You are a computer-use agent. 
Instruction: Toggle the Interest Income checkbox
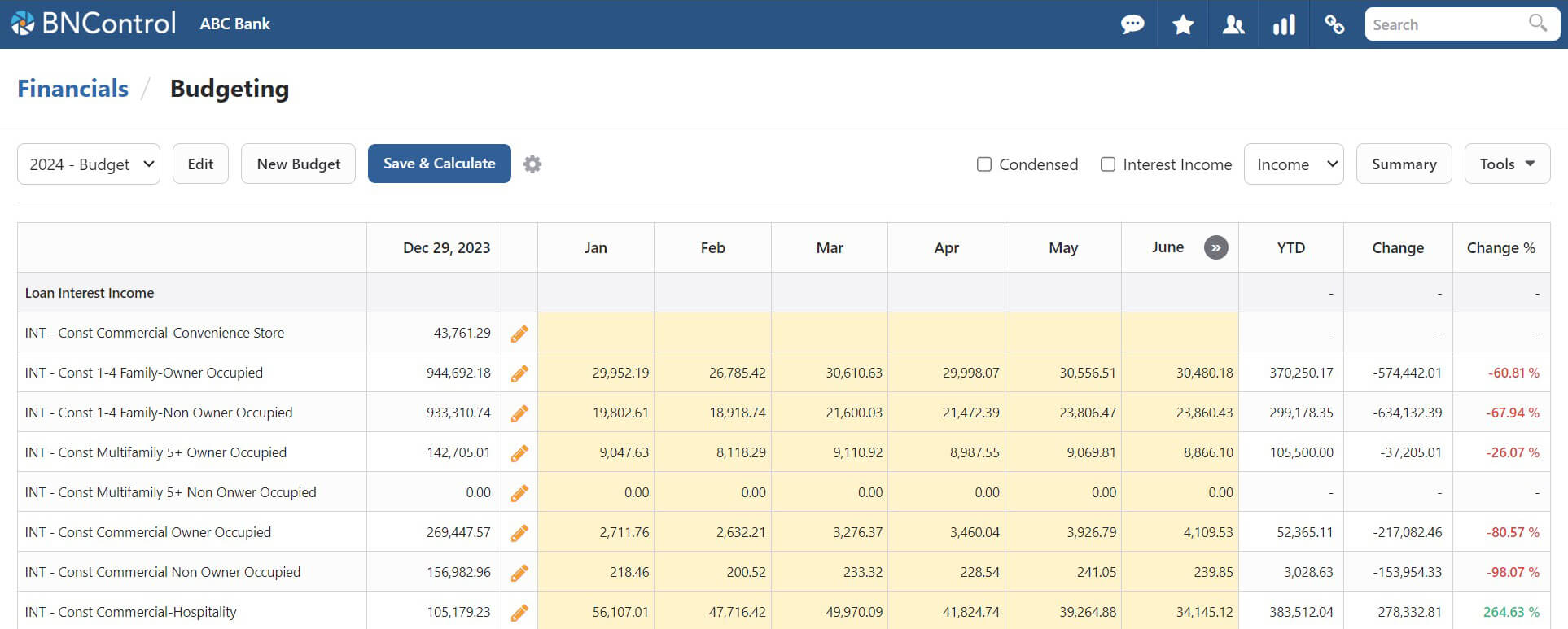pyautogui.click(x=1108, y=164)
